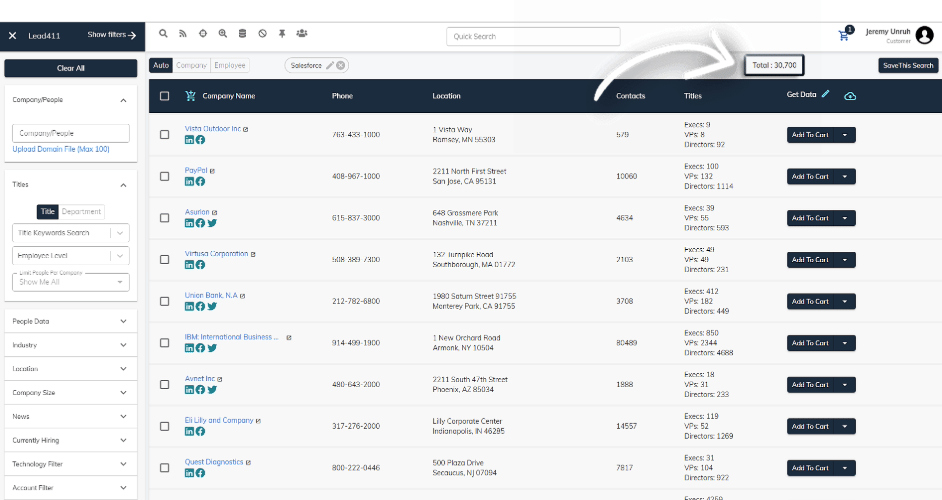
Task: Open the people group icon
Action: (x=302, y=34)
